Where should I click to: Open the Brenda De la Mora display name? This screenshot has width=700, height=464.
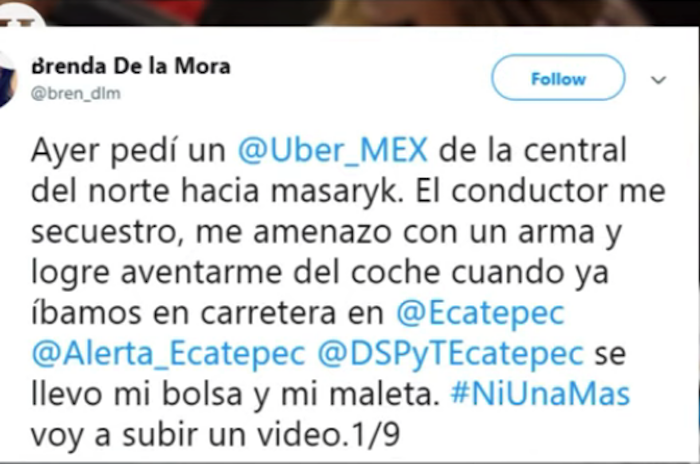coord(131,66)
